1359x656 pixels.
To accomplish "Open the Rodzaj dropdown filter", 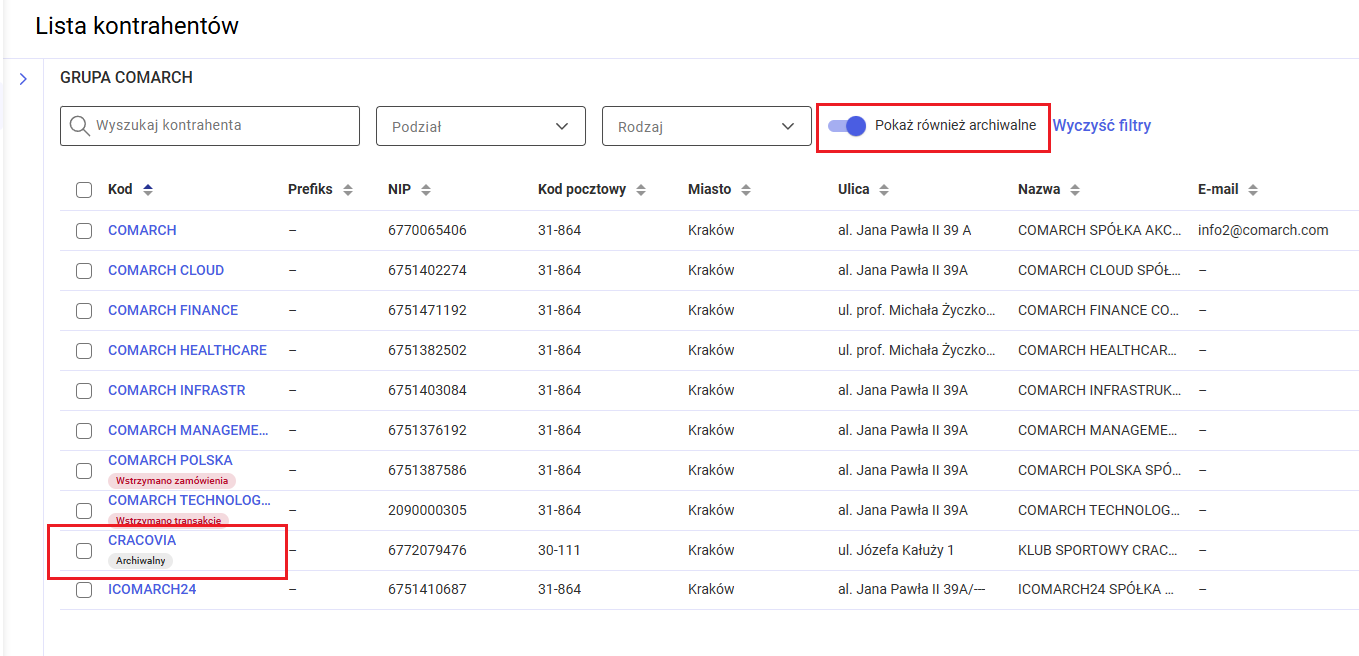I will 706,126.
